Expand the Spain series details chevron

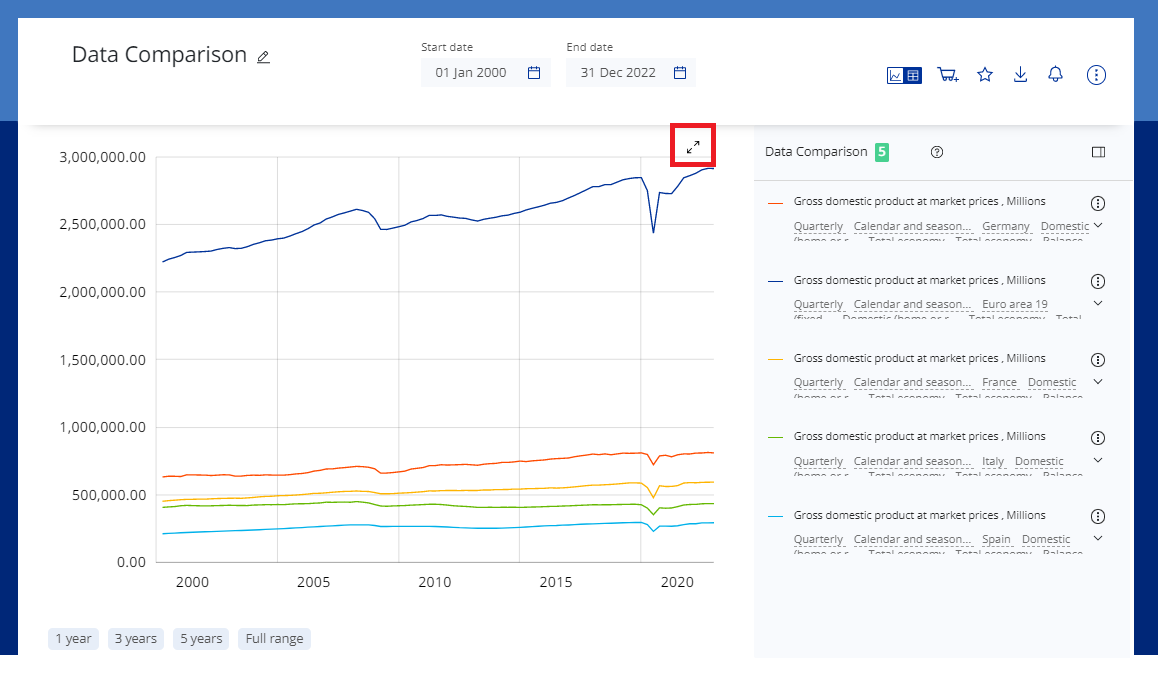pyautogui.click(x=1098, y=538)
